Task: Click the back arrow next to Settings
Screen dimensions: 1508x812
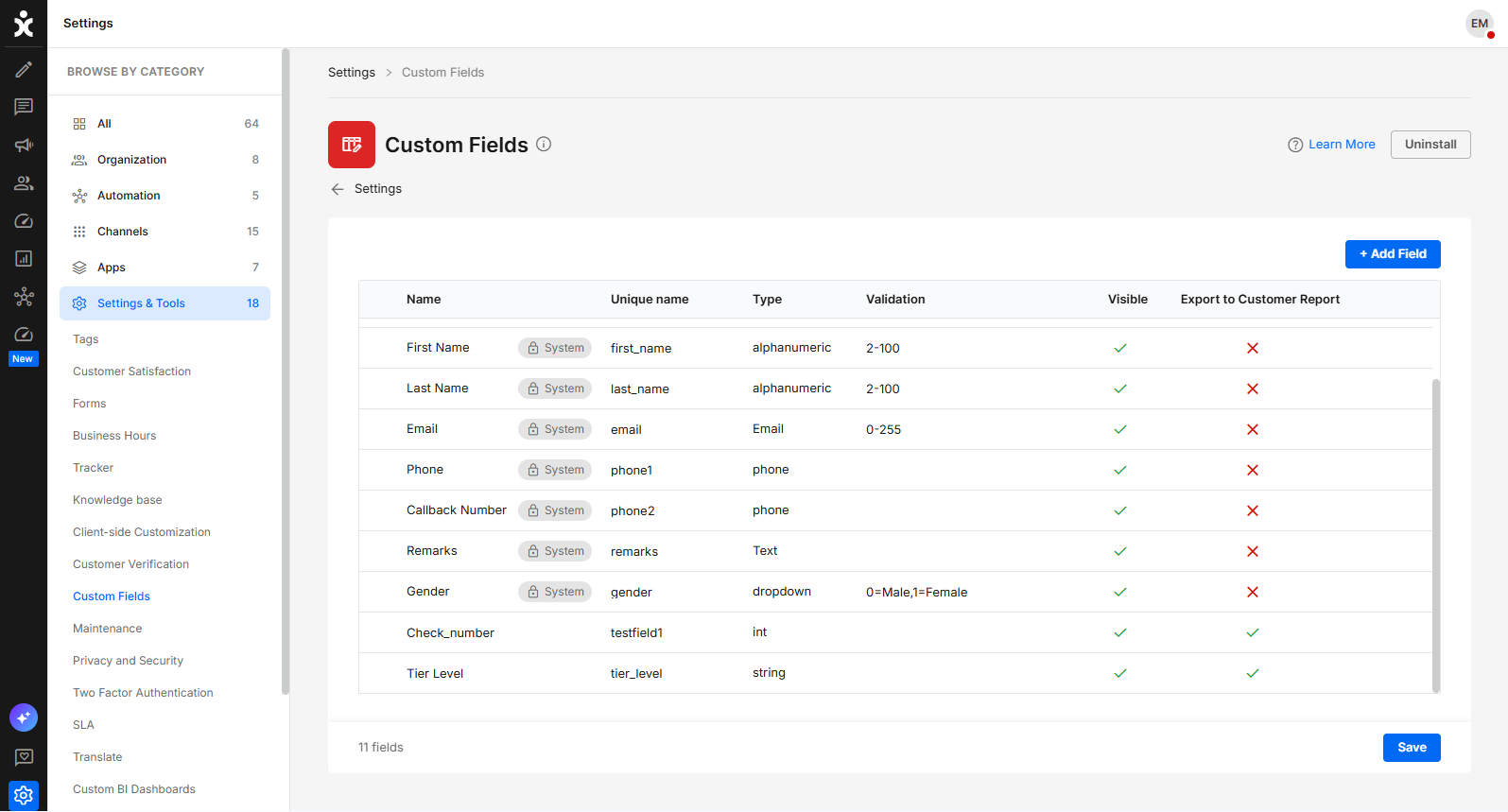Action: pyautogui.click(x=338, y=189)
